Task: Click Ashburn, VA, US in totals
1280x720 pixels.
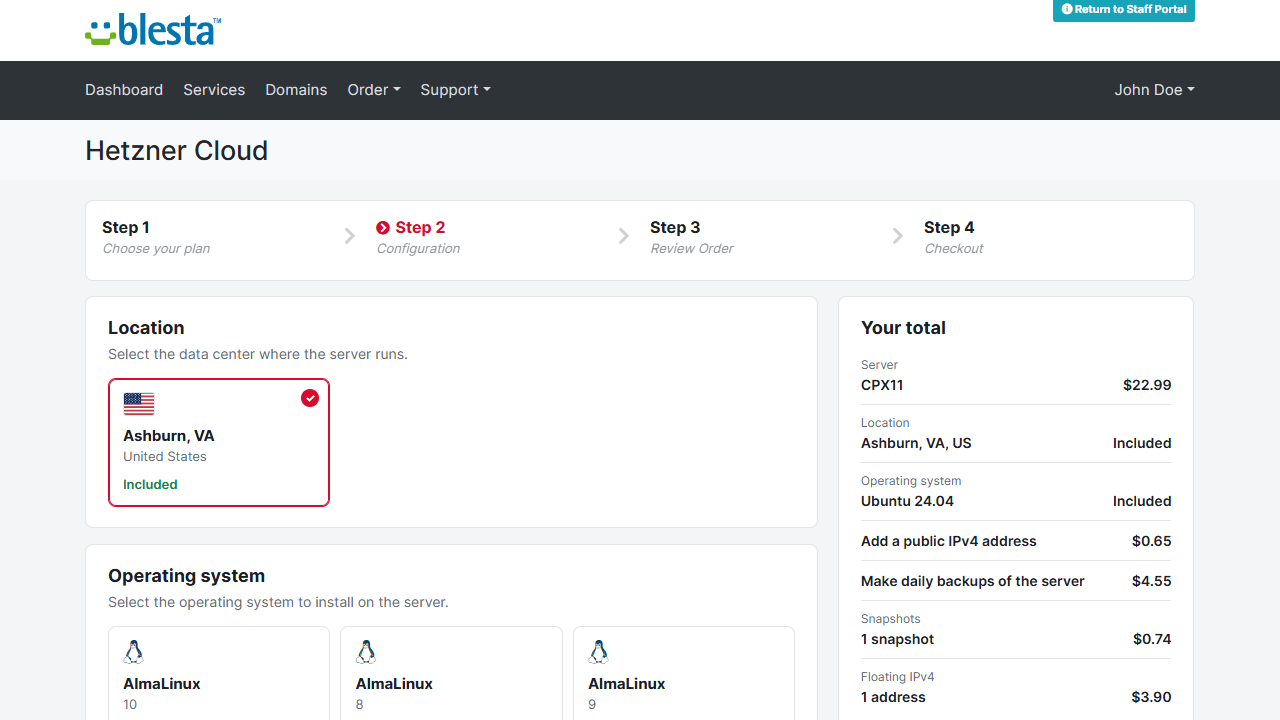Action: (x=916, y=443)
